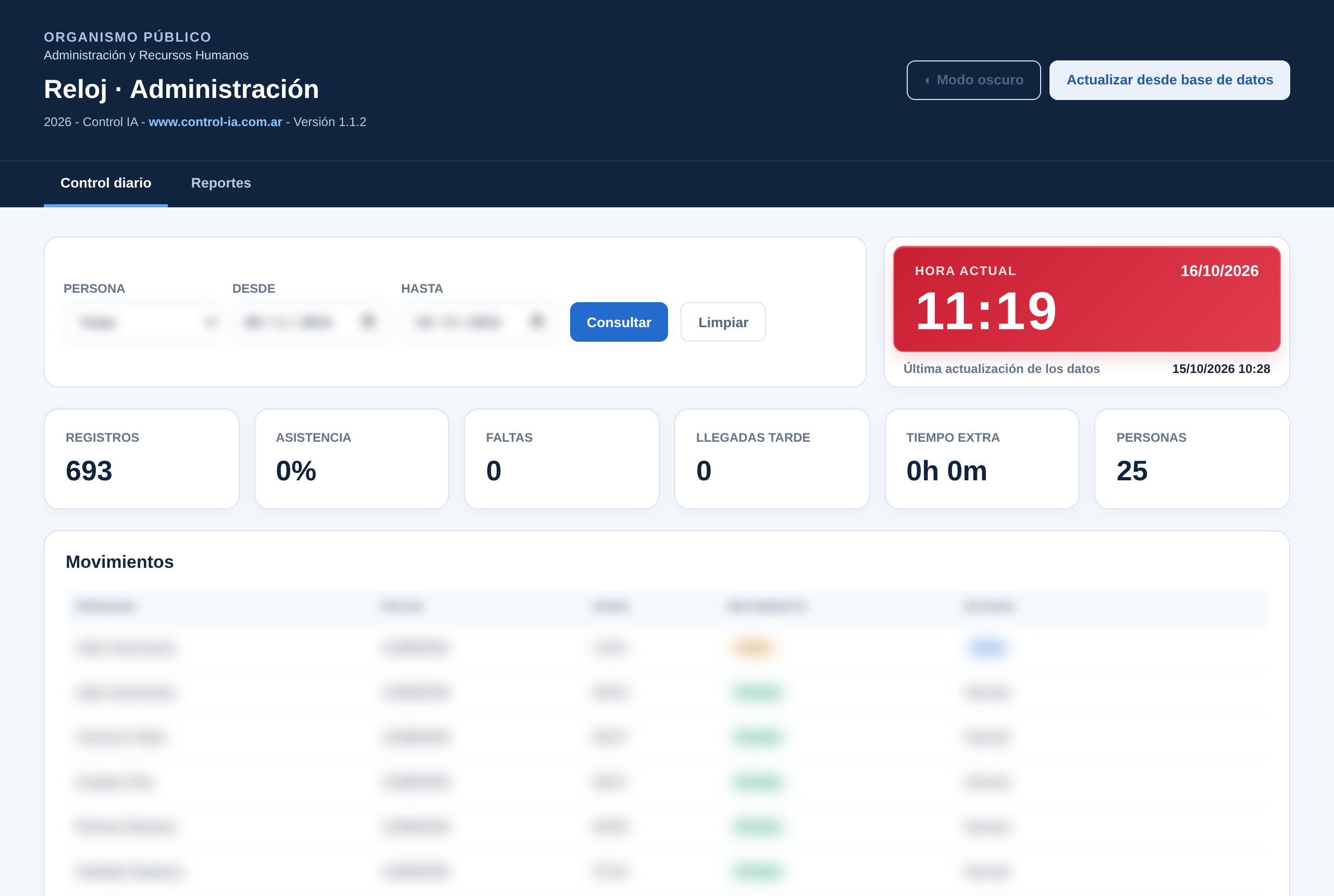Viewport: 1334px width, 896px height.
Task: Click the 15/10/2026 10:28 update timestamp
Action: (x=1220, y=369)
